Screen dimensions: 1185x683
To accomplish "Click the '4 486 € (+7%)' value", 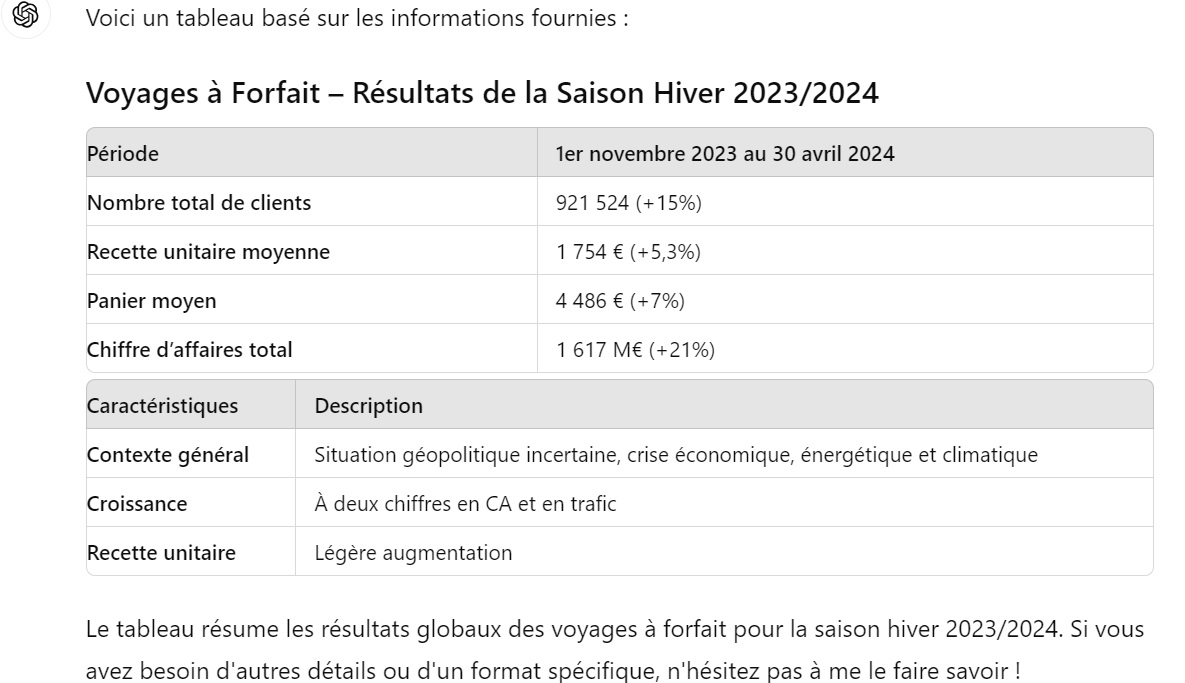I will [x=620, y=301].
